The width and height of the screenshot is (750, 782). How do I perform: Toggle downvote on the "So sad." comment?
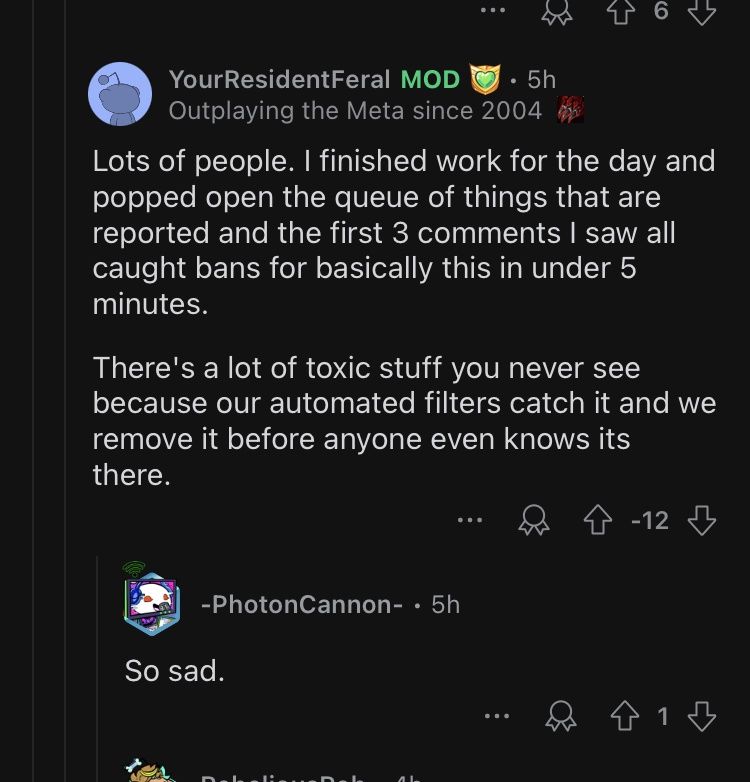pos(702,716)
